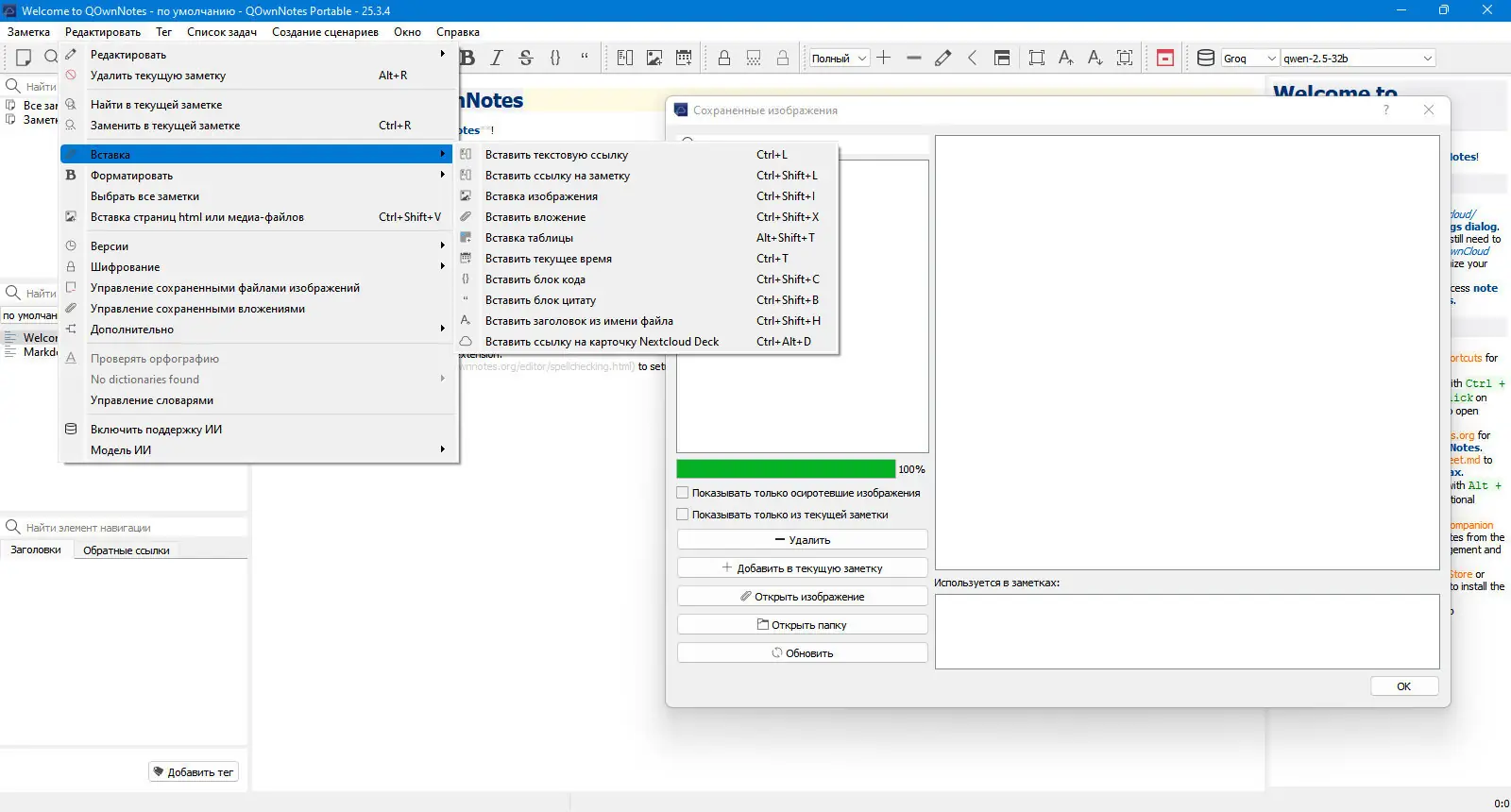The height and width of the screenshot is (812, 1511).
Task: Choose 'Удалить текущую заметку' menu item
Action: 259,76
